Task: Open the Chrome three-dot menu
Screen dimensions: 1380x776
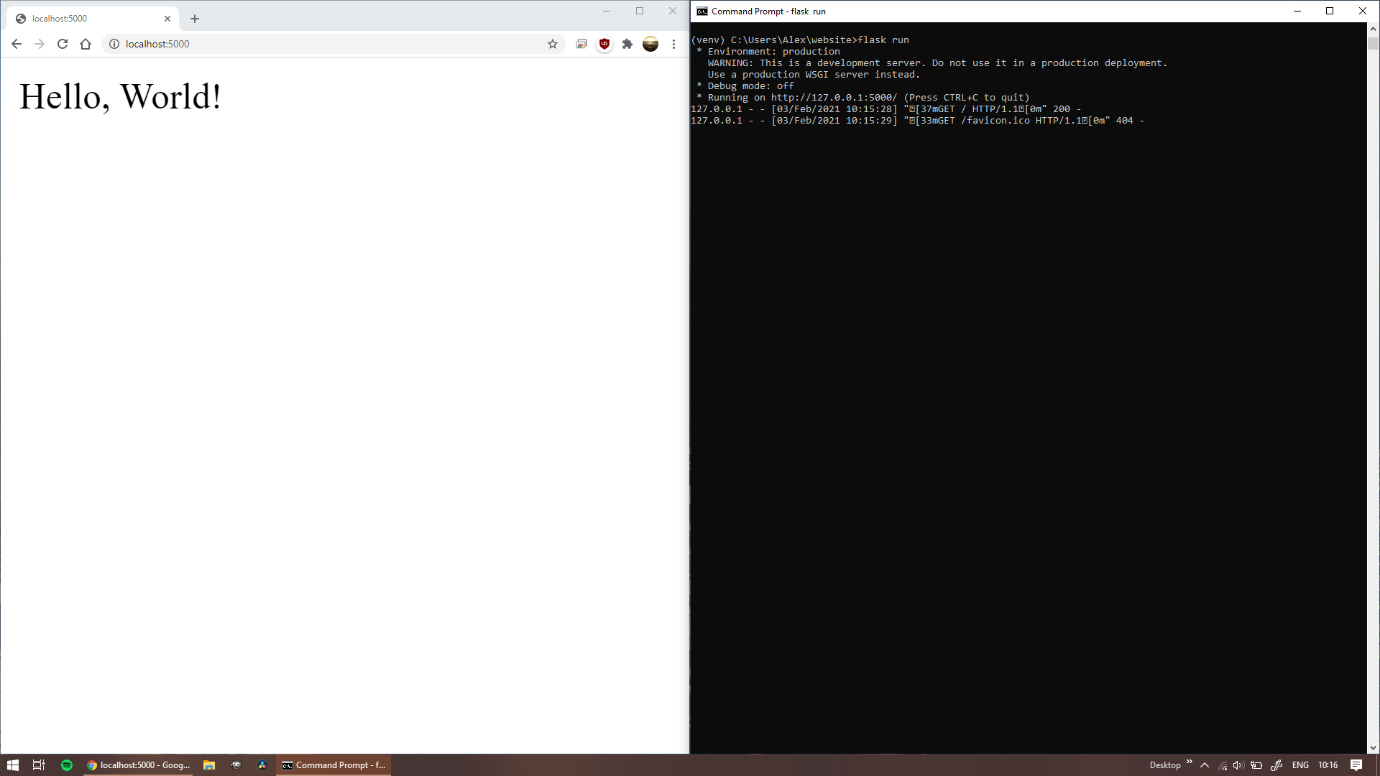Action: point(674,44)
